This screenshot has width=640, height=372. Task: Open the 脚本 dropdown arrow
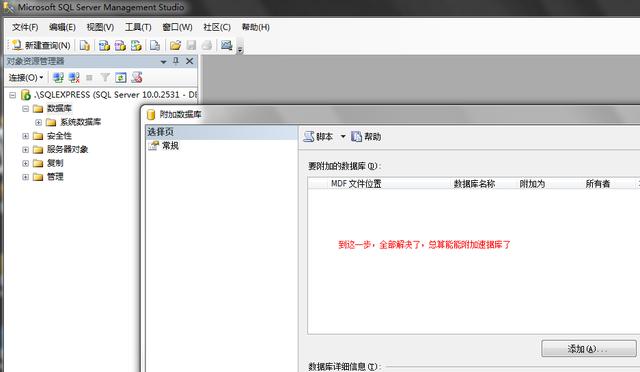tap(343, 137)
